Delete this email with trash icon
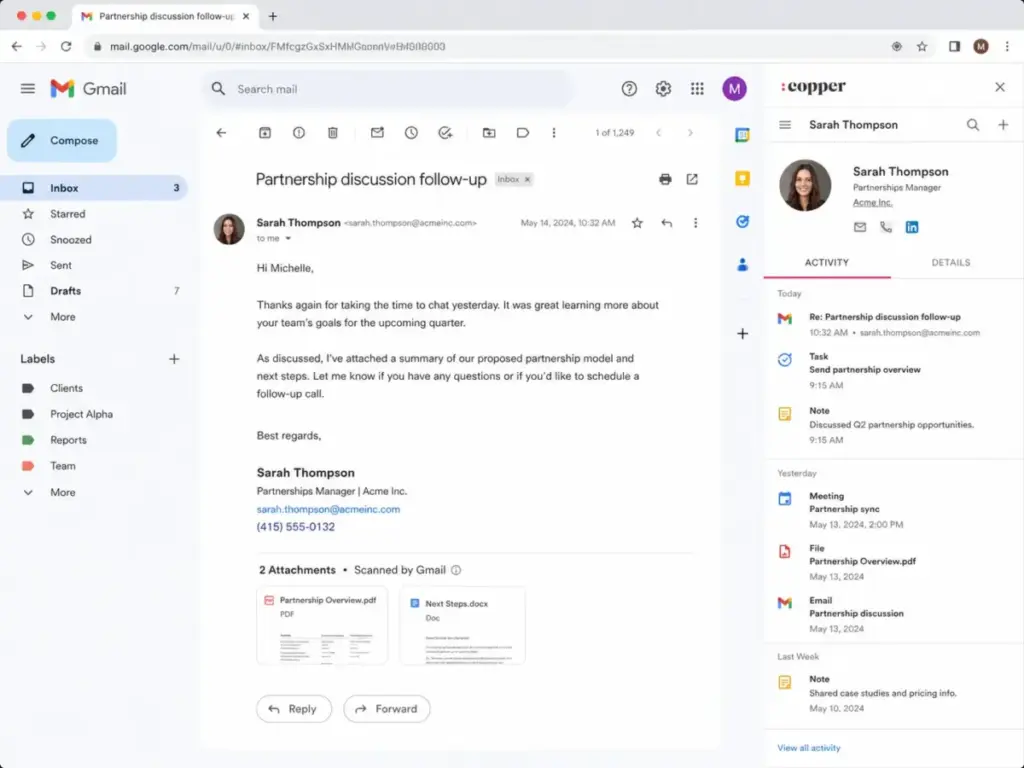 point(332,133)
